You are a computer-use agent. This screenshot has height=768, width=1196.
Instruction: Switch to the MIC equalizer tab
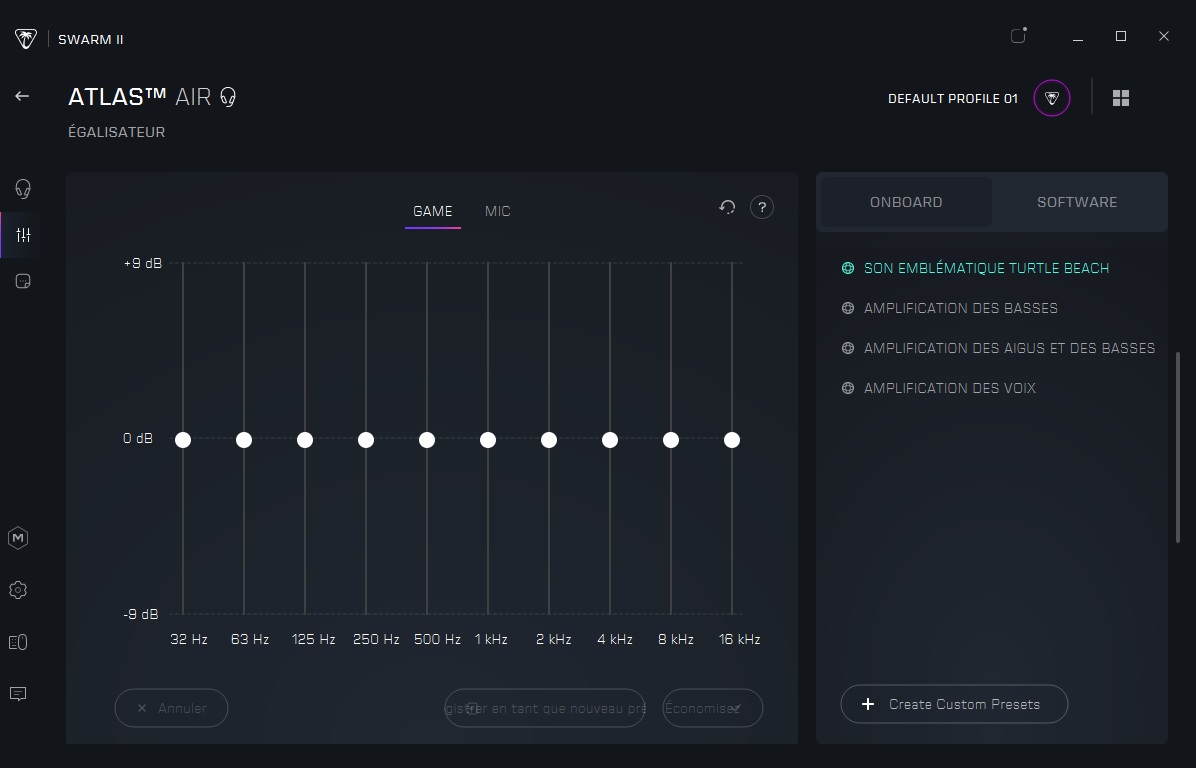coord(497,211)
